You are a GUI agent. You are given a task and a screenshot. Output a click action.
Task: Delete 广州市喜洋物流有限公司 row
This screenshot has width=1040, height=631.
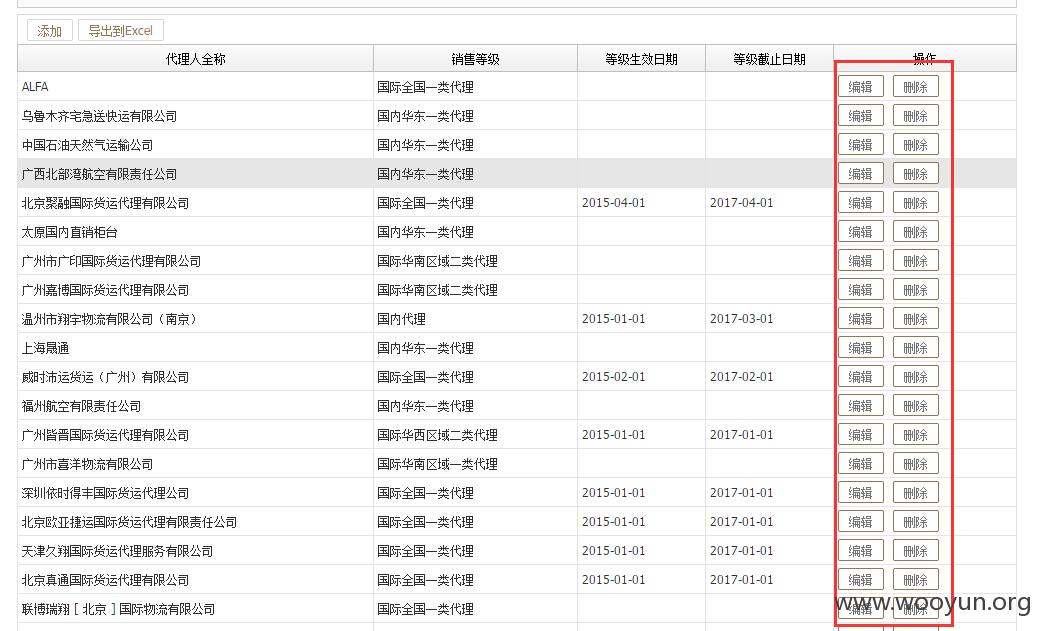point(915,464)
